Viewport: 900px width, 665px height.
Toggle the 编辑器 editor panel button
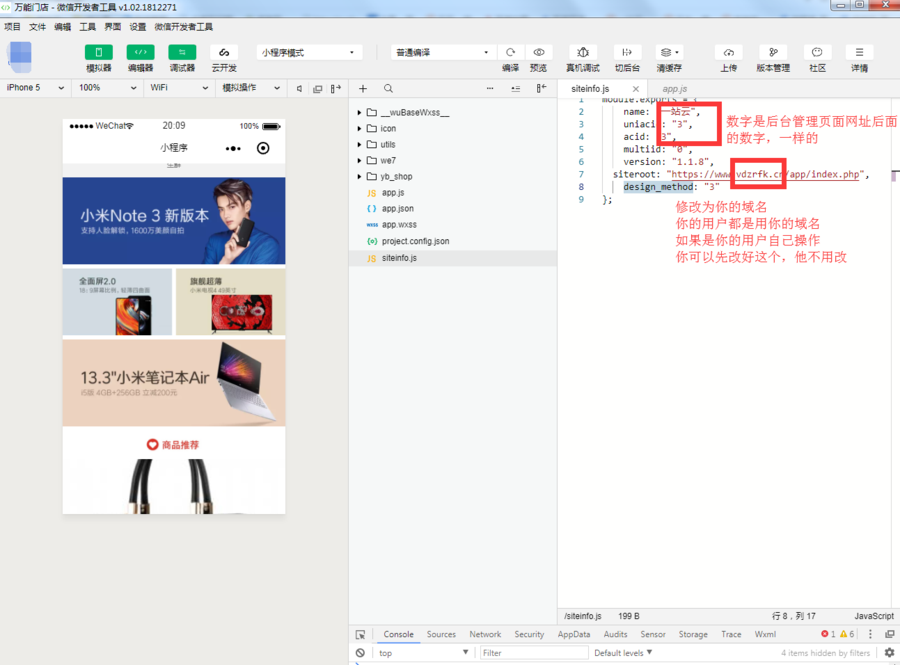140,52
